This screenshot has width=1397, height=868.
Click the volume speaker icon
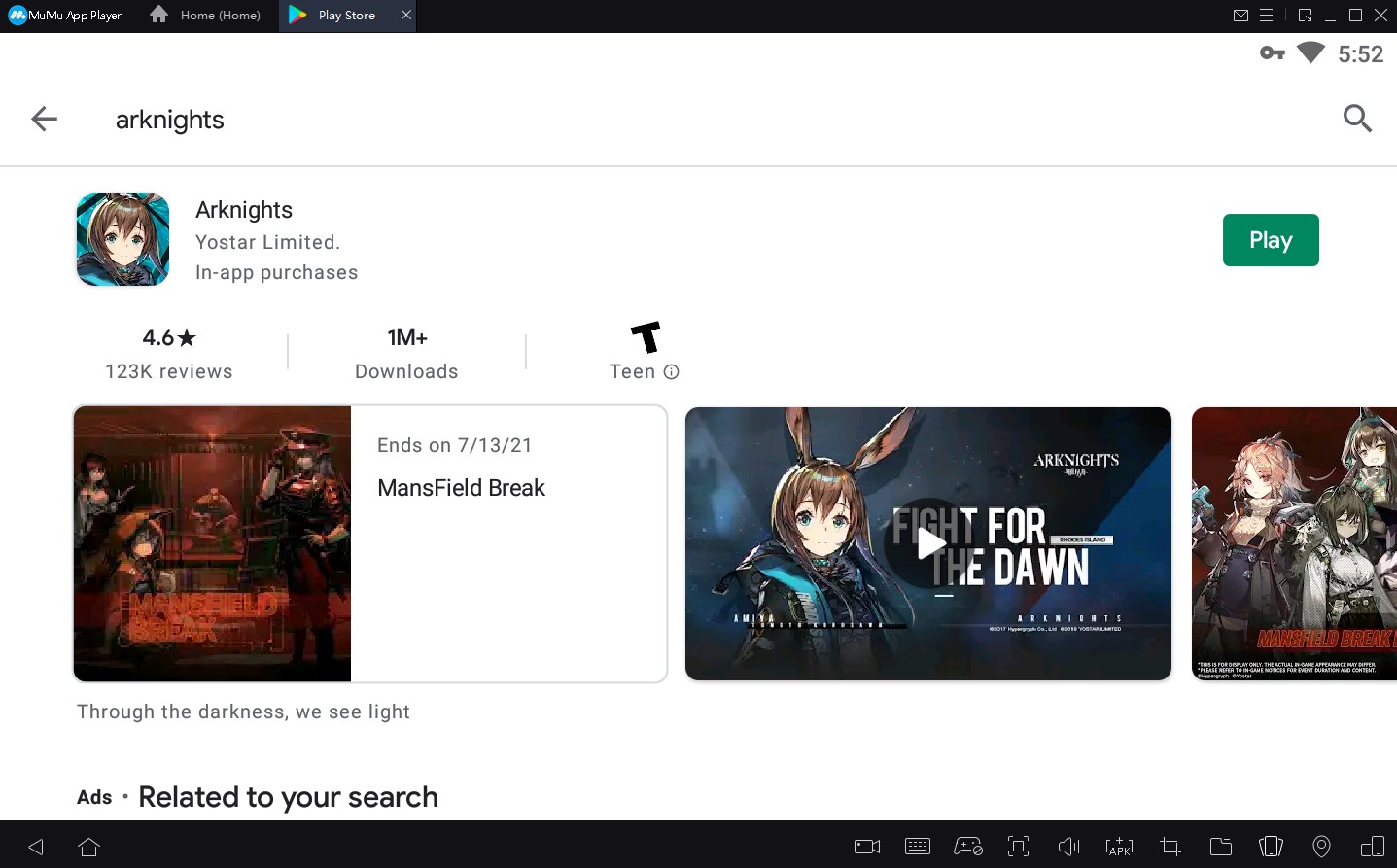pos(1068,847)
